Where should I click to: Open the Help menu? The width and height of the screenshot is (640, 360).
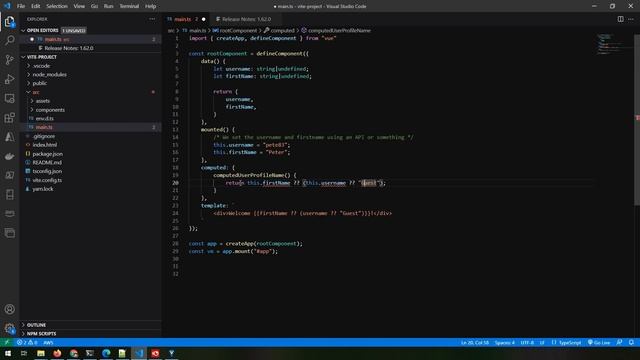click(x=150, y=6)
